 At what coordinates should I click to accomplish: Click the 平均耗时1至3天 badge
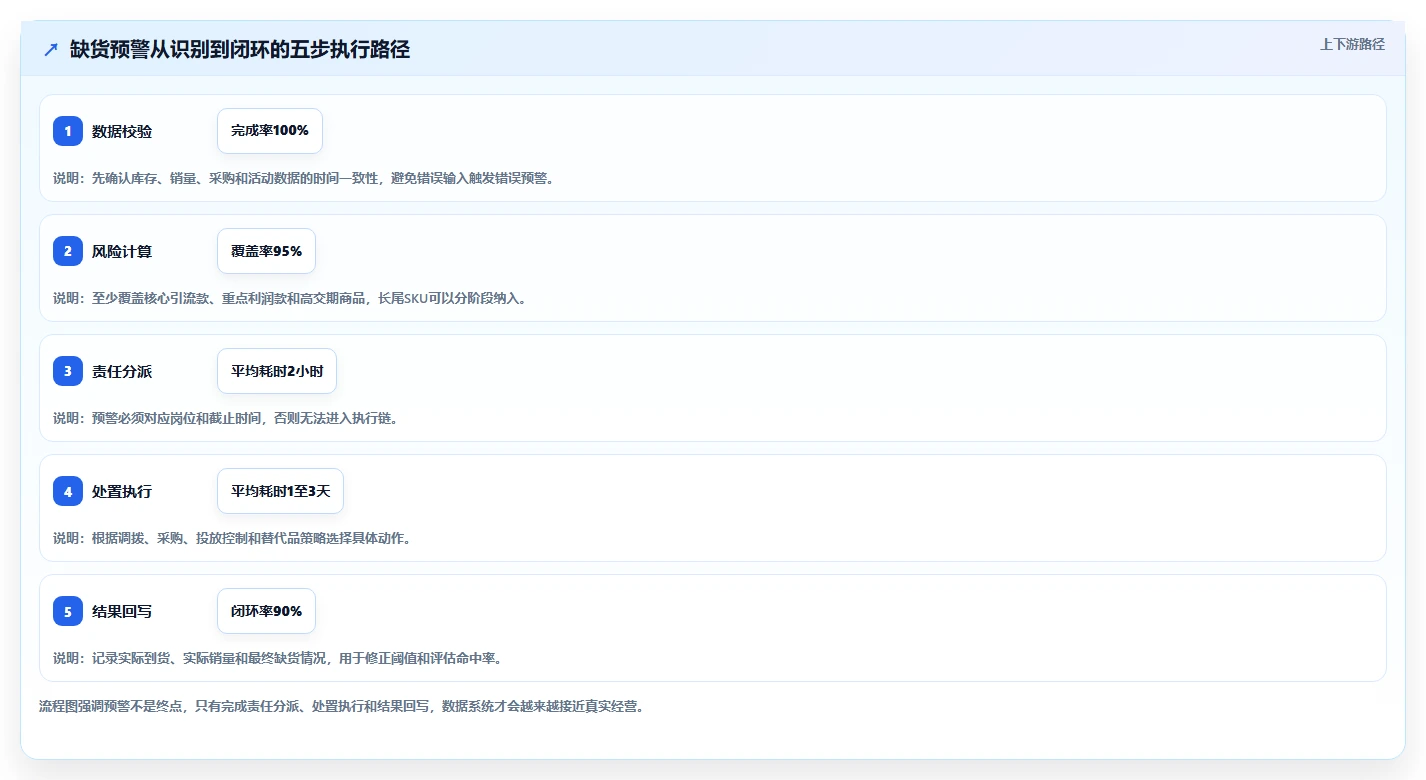point(280,491)
